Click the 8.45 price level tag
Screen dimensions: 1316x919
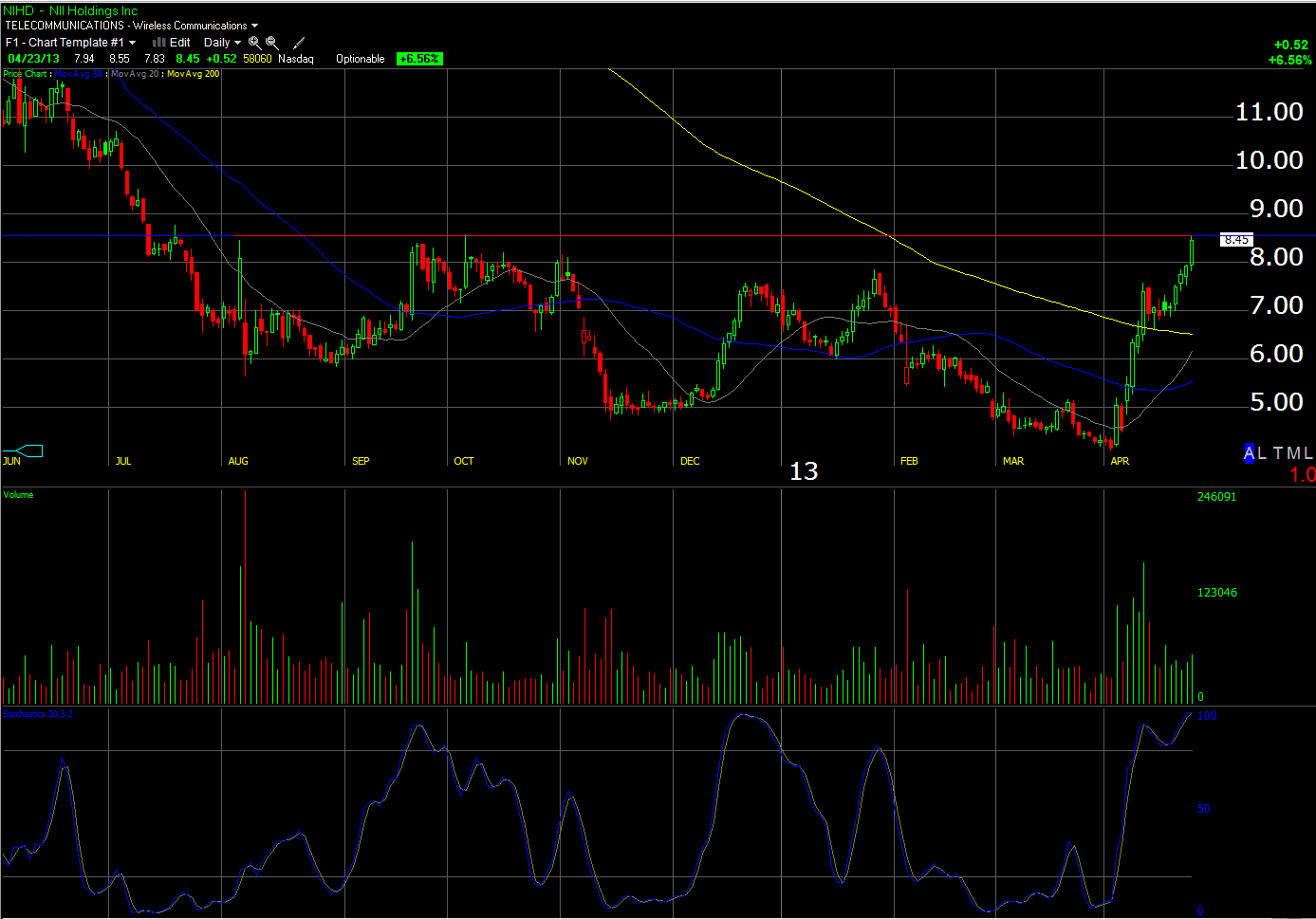(x=1236, y=240)
